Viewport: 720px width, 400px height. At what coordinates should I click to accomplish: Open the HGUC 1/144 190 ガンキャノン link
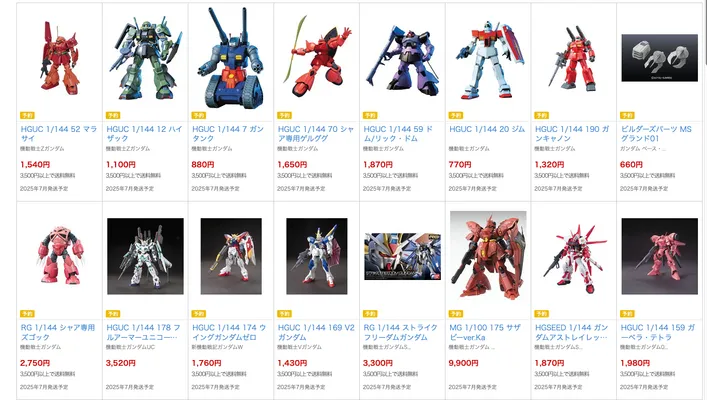(x=572, y=134)
